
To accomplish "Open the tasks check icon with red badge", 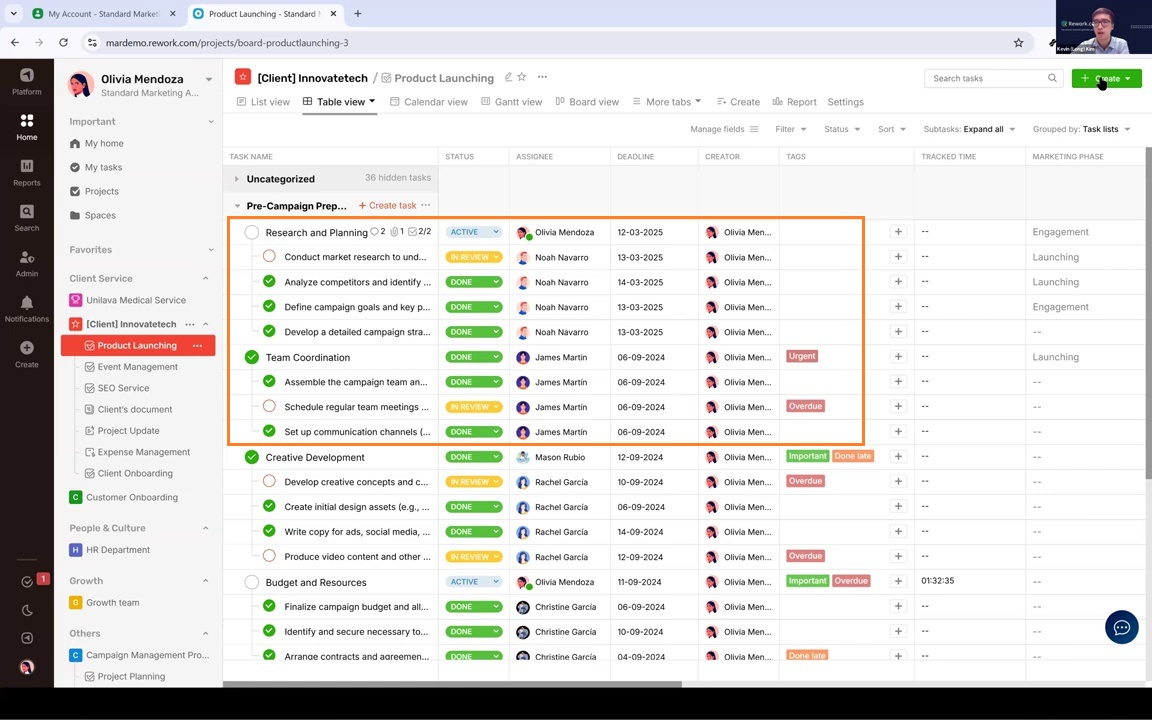I will tap(27, 581).
